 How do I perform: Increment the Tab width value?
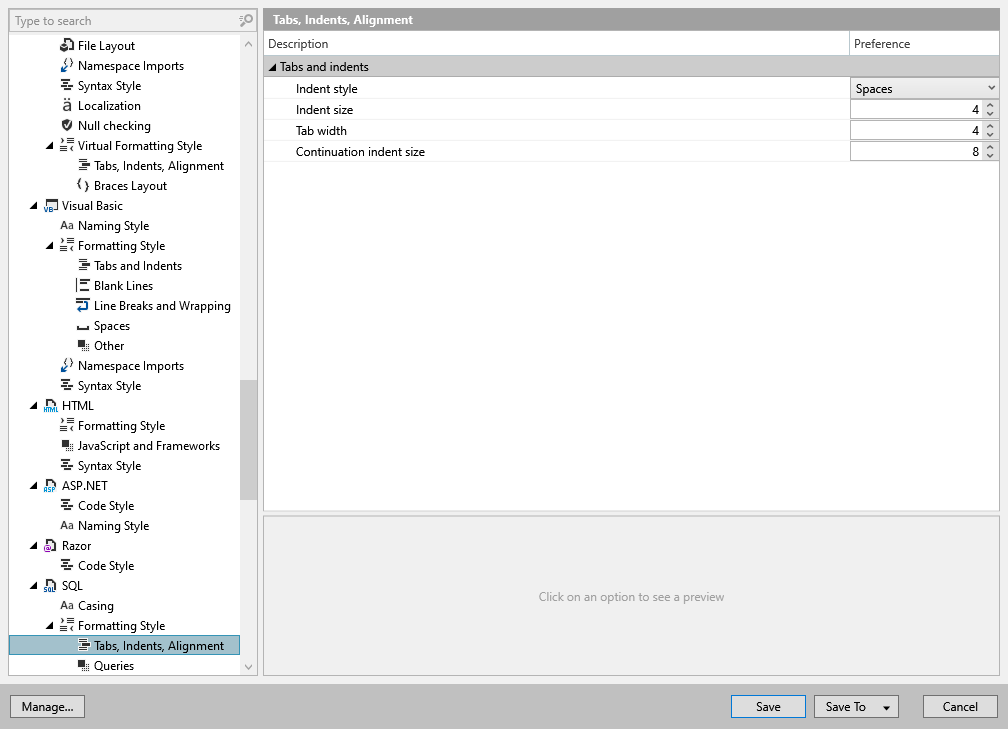tap(990, 126)
